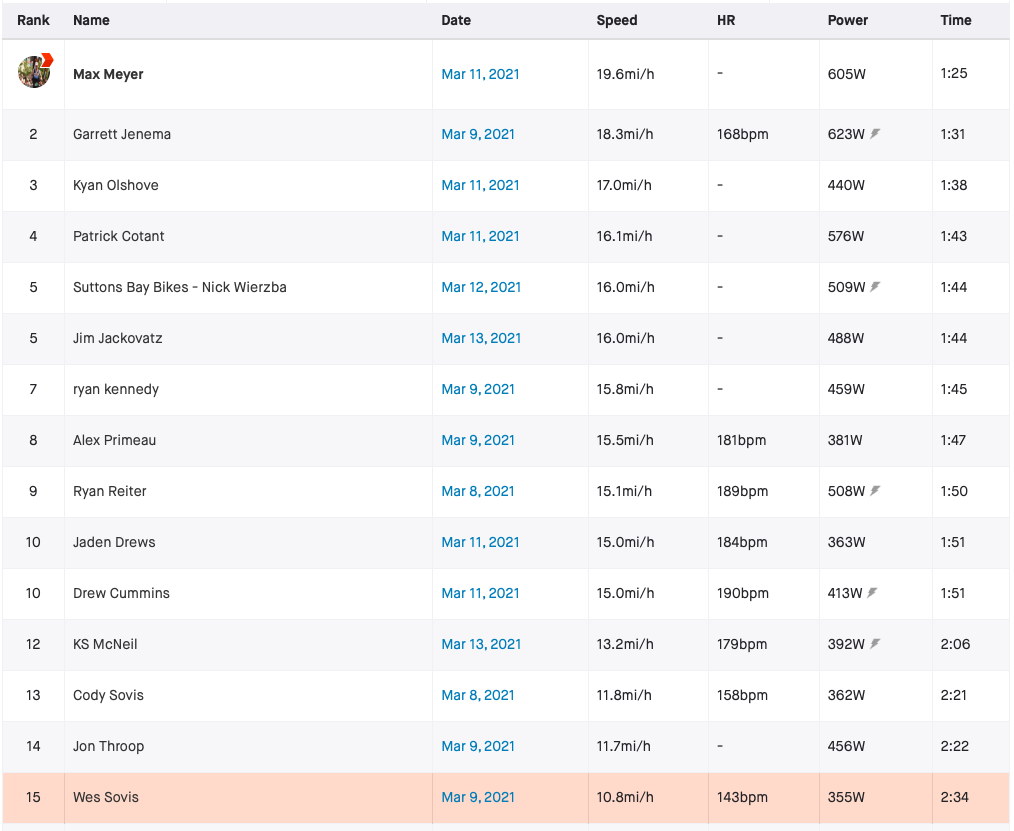
Task: Open Max Meyer's profile picture
Action: pos(33,73)
